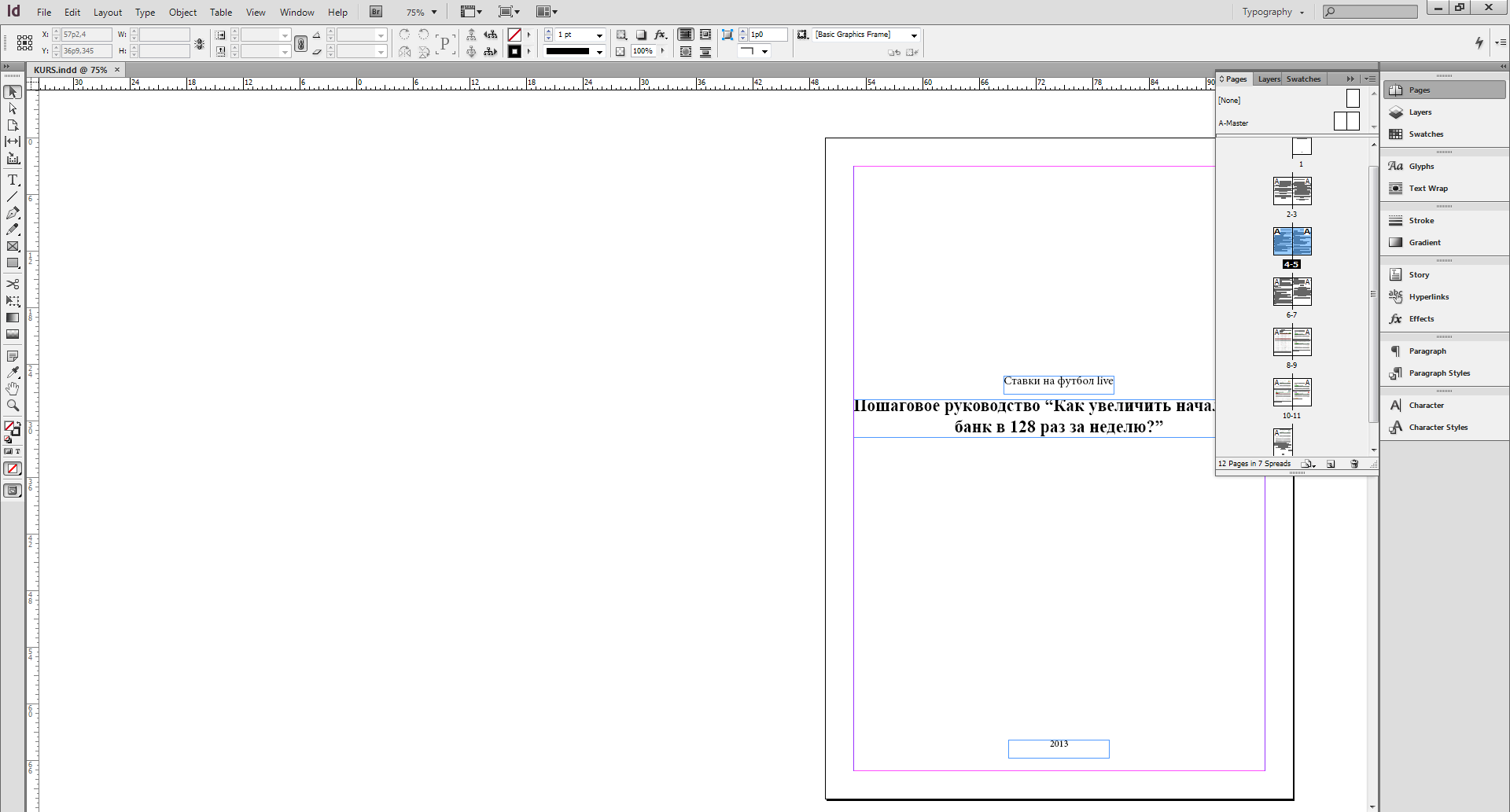Screen dimensions: 1510x812
Task: Open the Object menu
Action: (182, 13)
